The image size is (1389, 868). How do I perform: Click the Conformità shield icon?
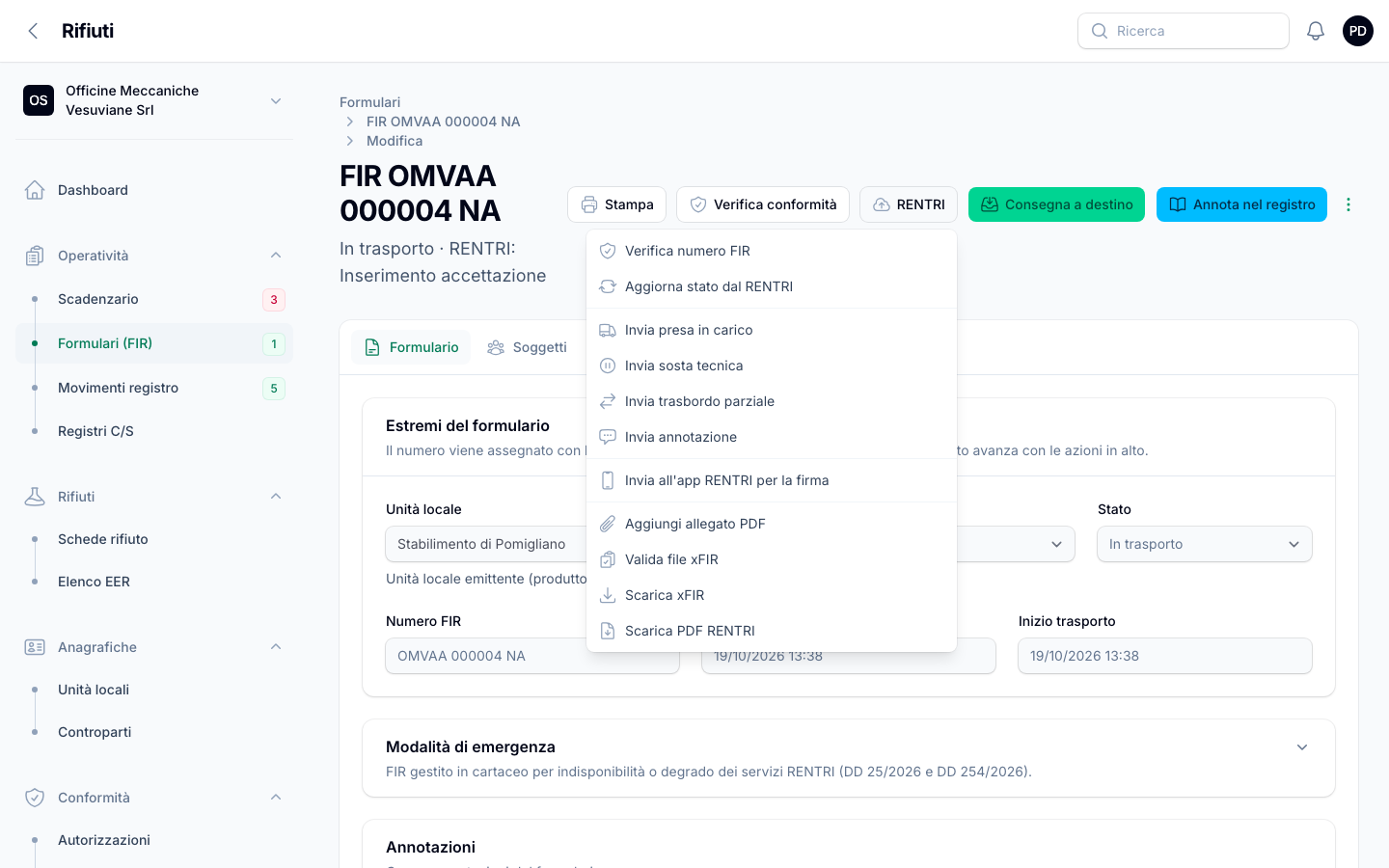(x=35, y=798)
